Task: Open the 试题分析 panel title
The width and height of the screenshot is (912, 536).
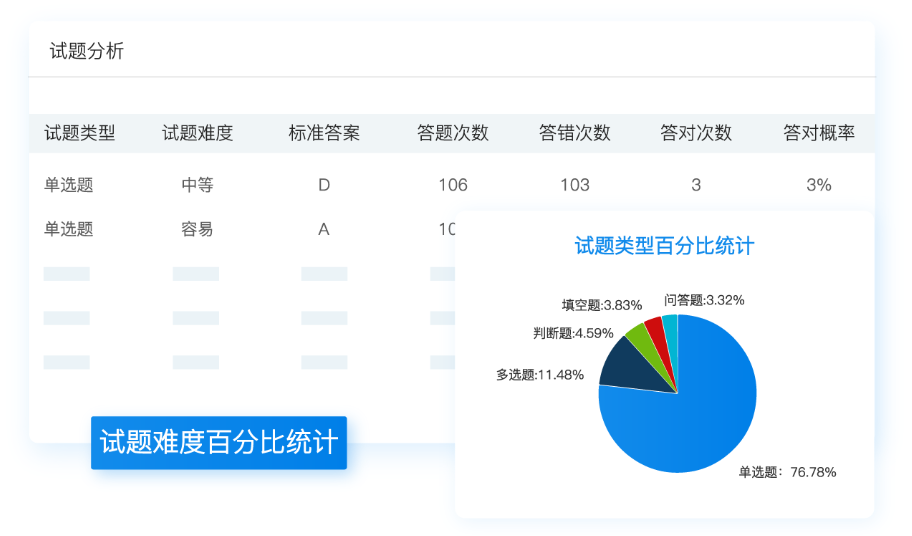Action: 87,51
